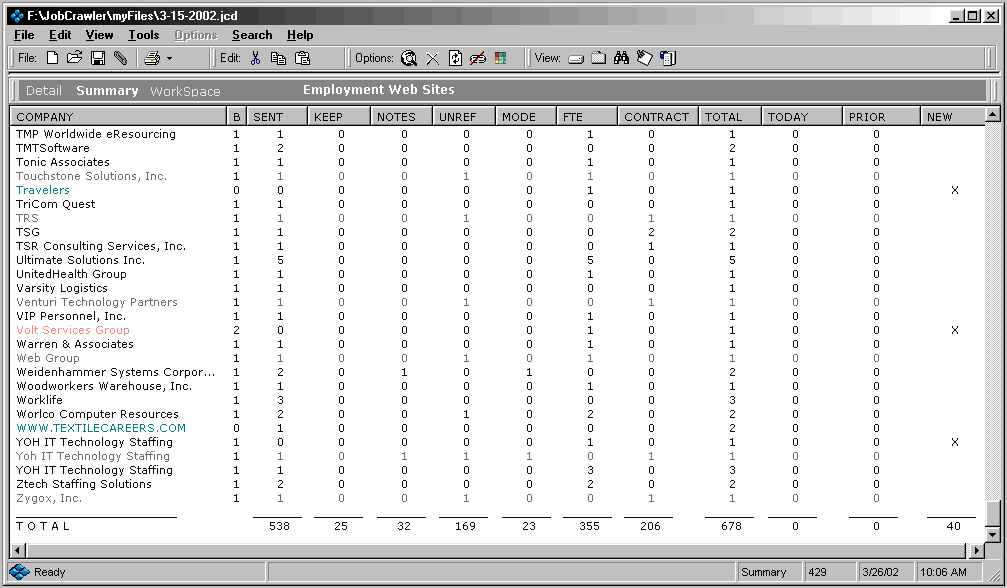This screenshot has height=588, width=1007.
Task: Click the broken link options icon
Action: click(477, 58)
